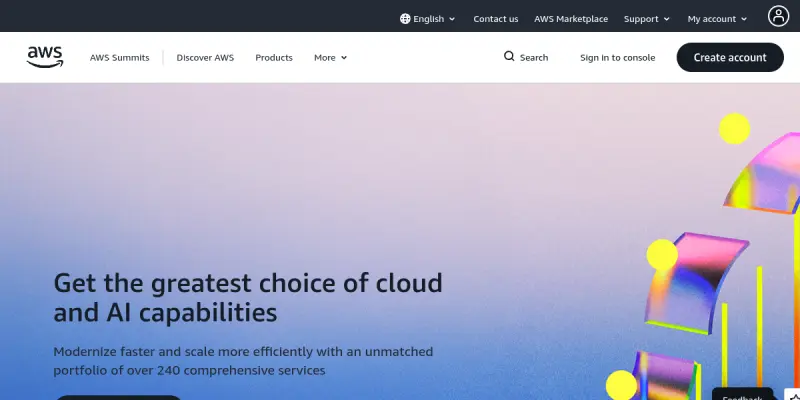Open AWS Summits menu item
The height and width of the screenshot is (400, 800).
pos(119,58)
